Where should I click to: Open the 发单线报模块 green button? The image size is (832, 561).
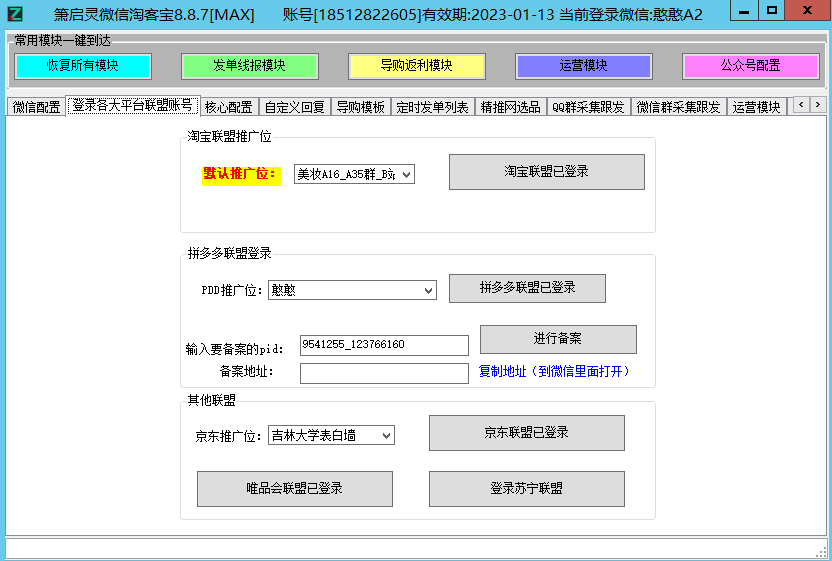click(x=249, y=66)
